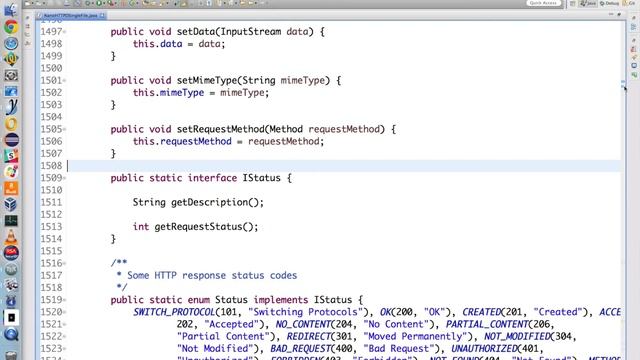Click 'NOT_MODIFIED' constant on line 1522

(517, 337)
